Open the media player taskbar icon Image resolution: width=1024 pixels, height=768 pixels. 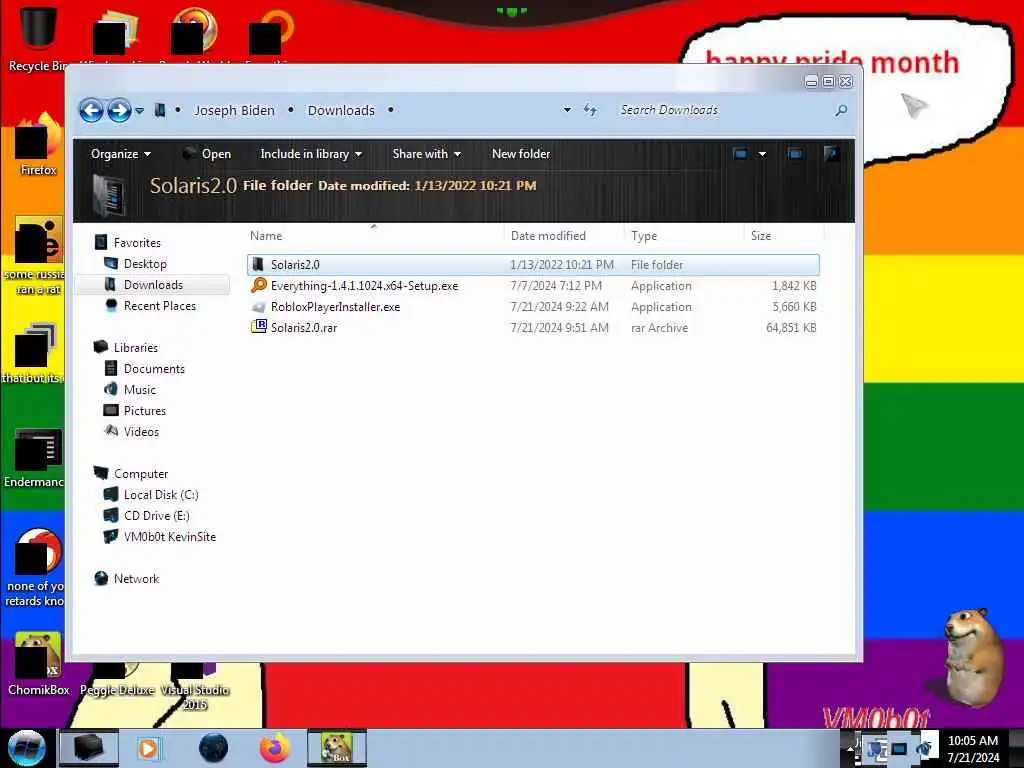click(x=148, y=748)
